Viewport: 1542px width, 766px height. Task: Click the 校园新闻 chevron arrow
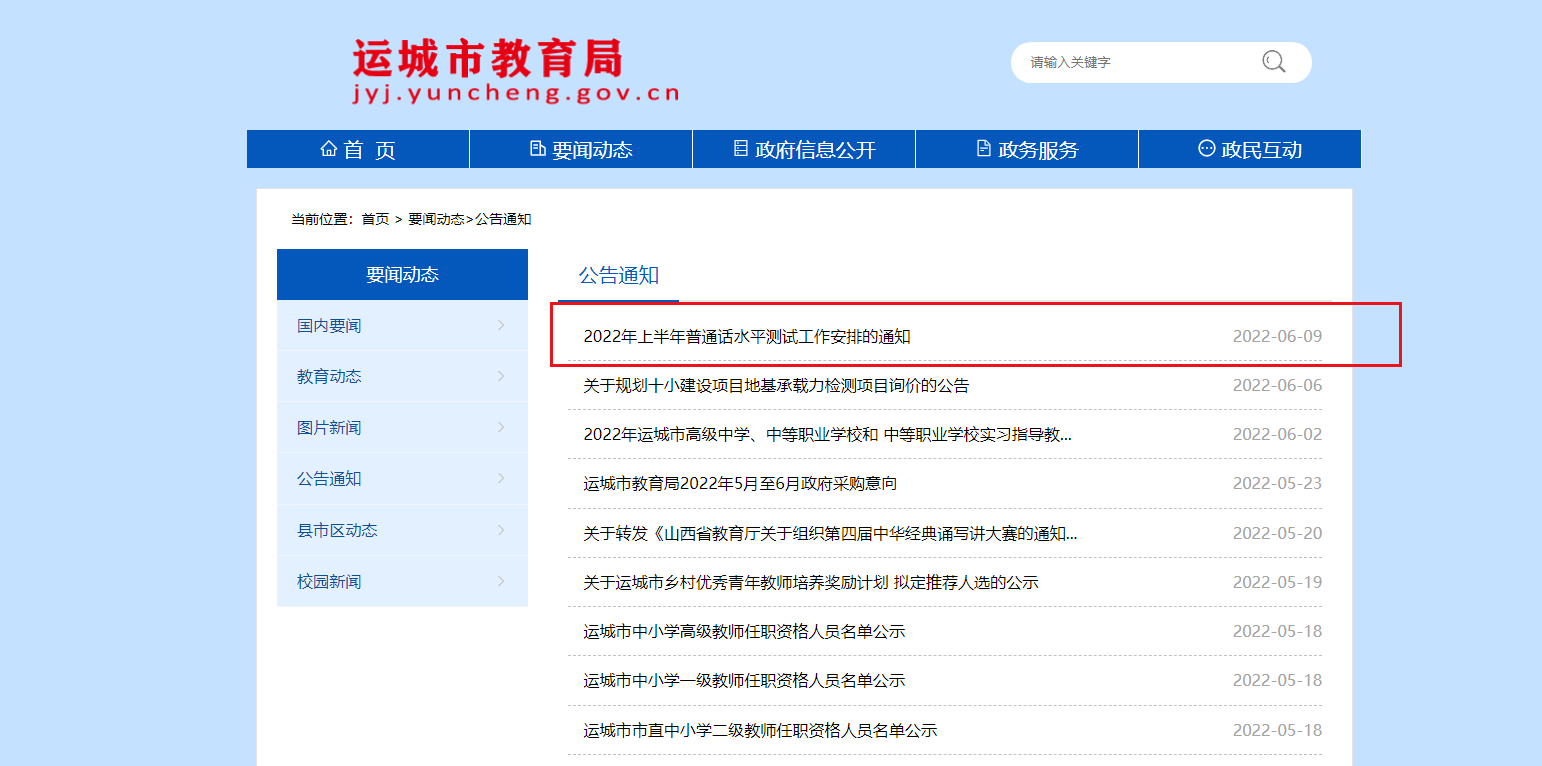click(501, 581)
